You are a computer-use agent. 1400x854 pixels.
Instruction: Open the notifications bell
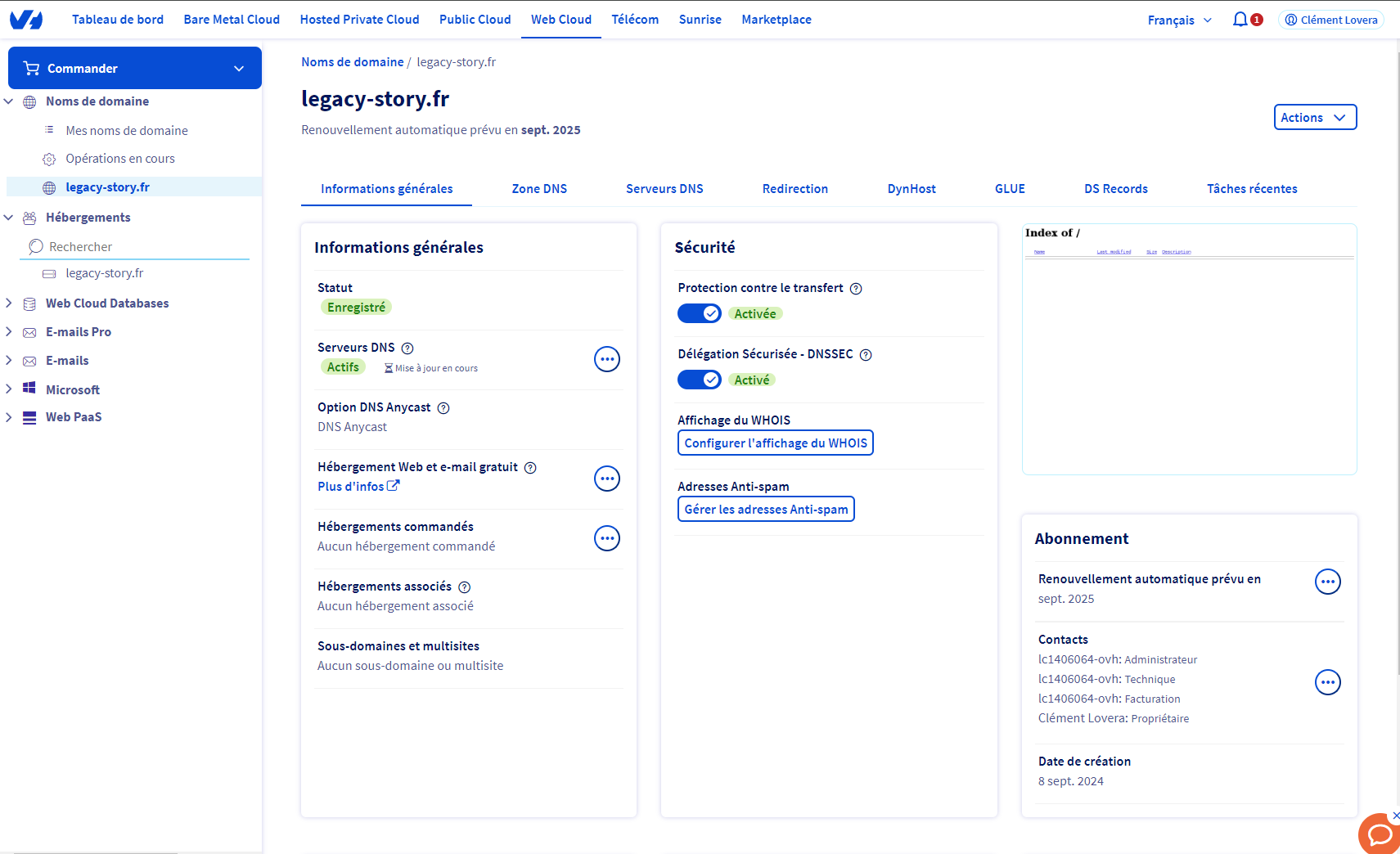coord(1240,20)
